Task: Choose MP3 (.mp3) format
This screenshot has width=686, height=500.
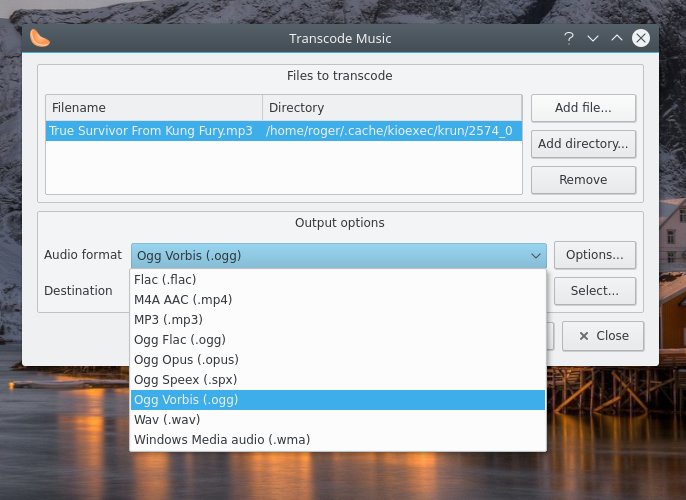Action: pyautogui.click(x=338, y=320)
